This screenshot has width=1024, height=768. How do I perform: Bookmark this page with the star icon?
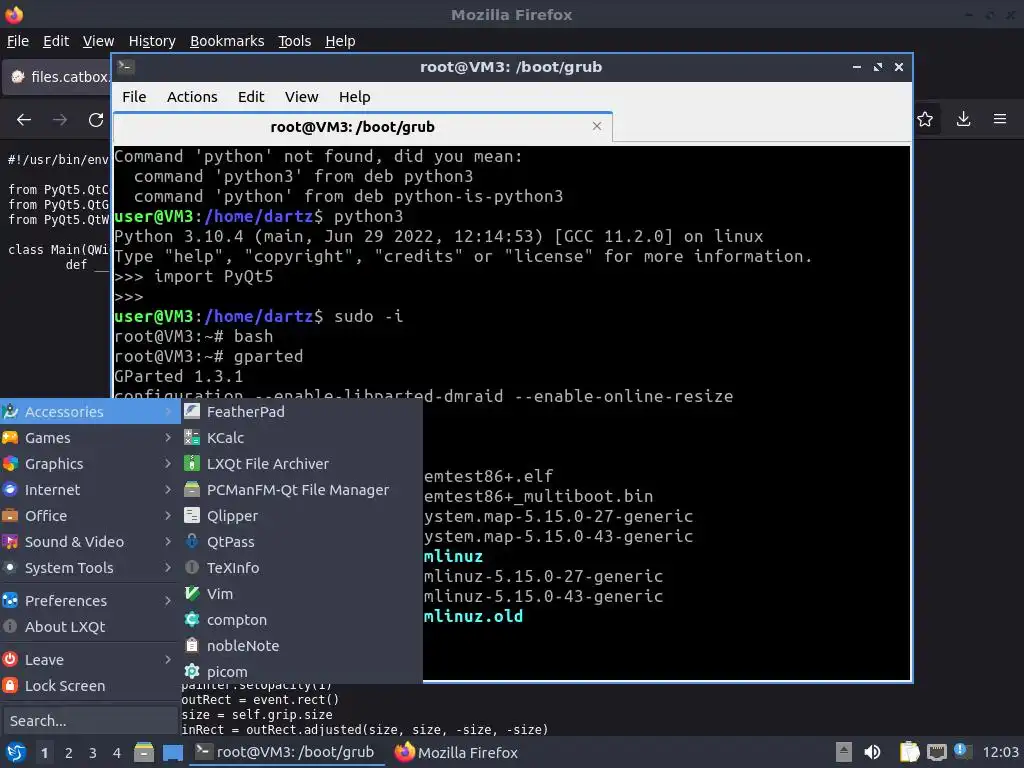[x=925, y=119]
